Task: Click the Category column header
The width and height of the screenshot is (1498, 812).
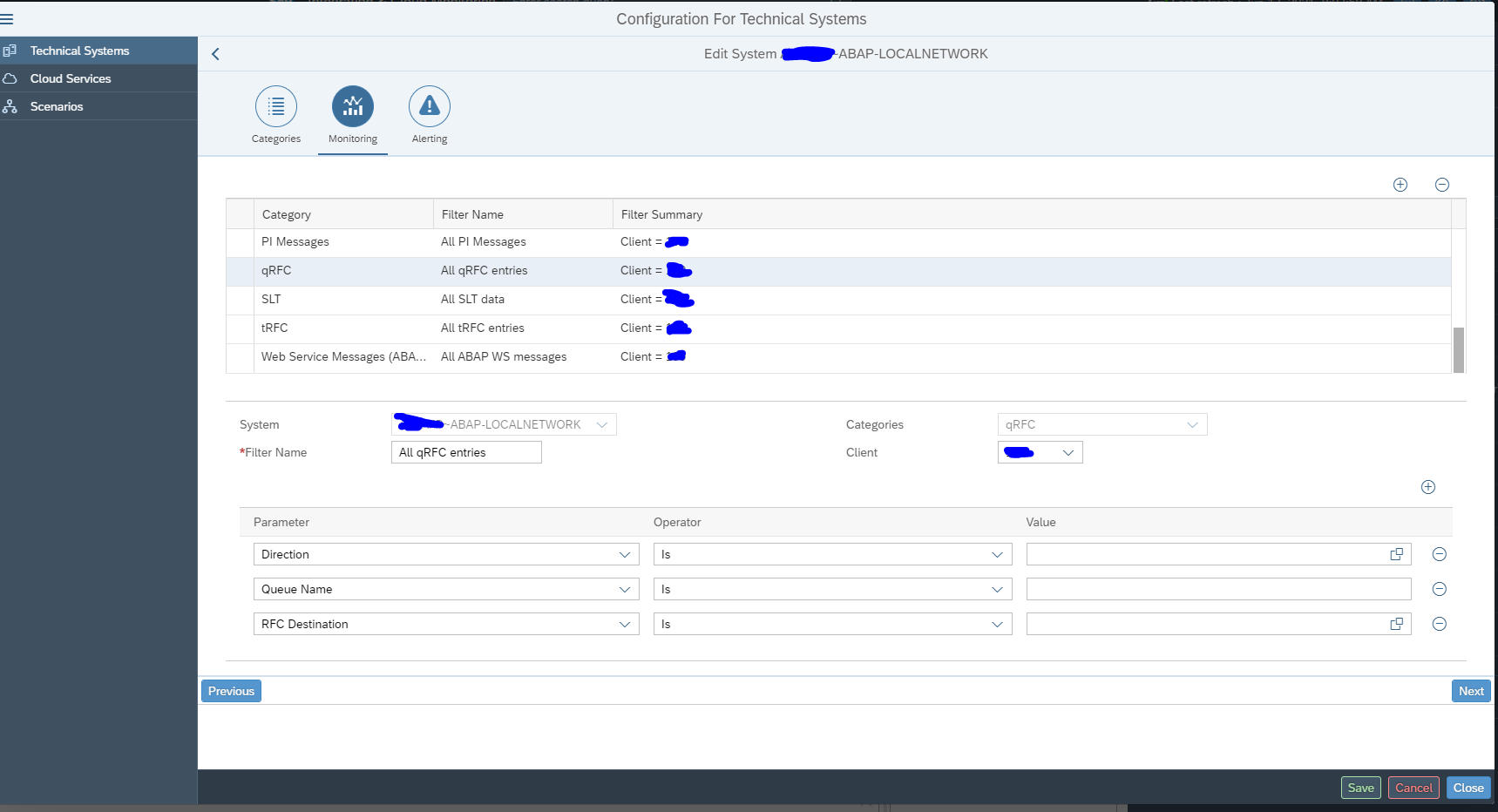Action: [343, 214]
